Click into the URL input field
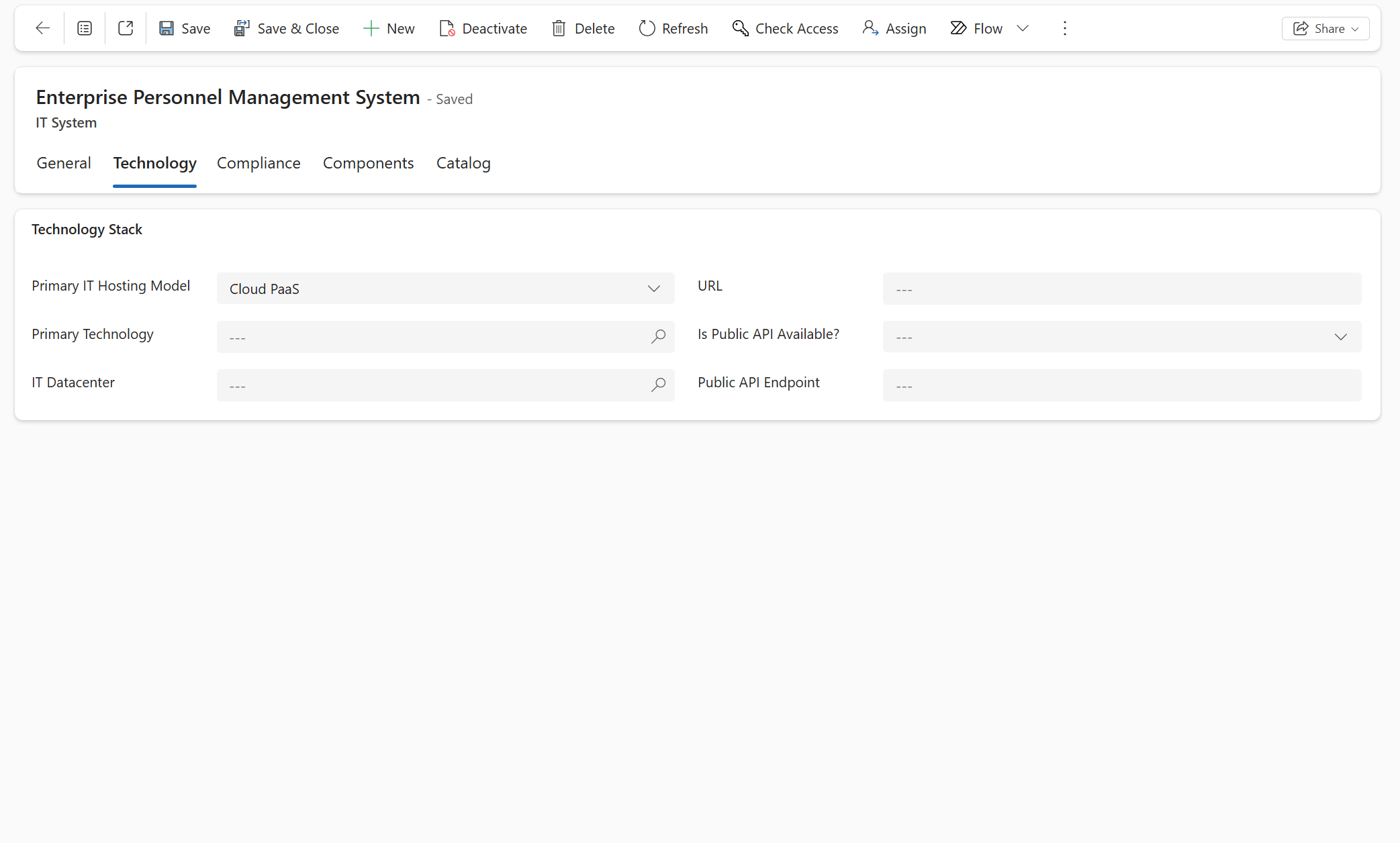The height and width of the screenshot is (843, 1400). click(1121, 289)
